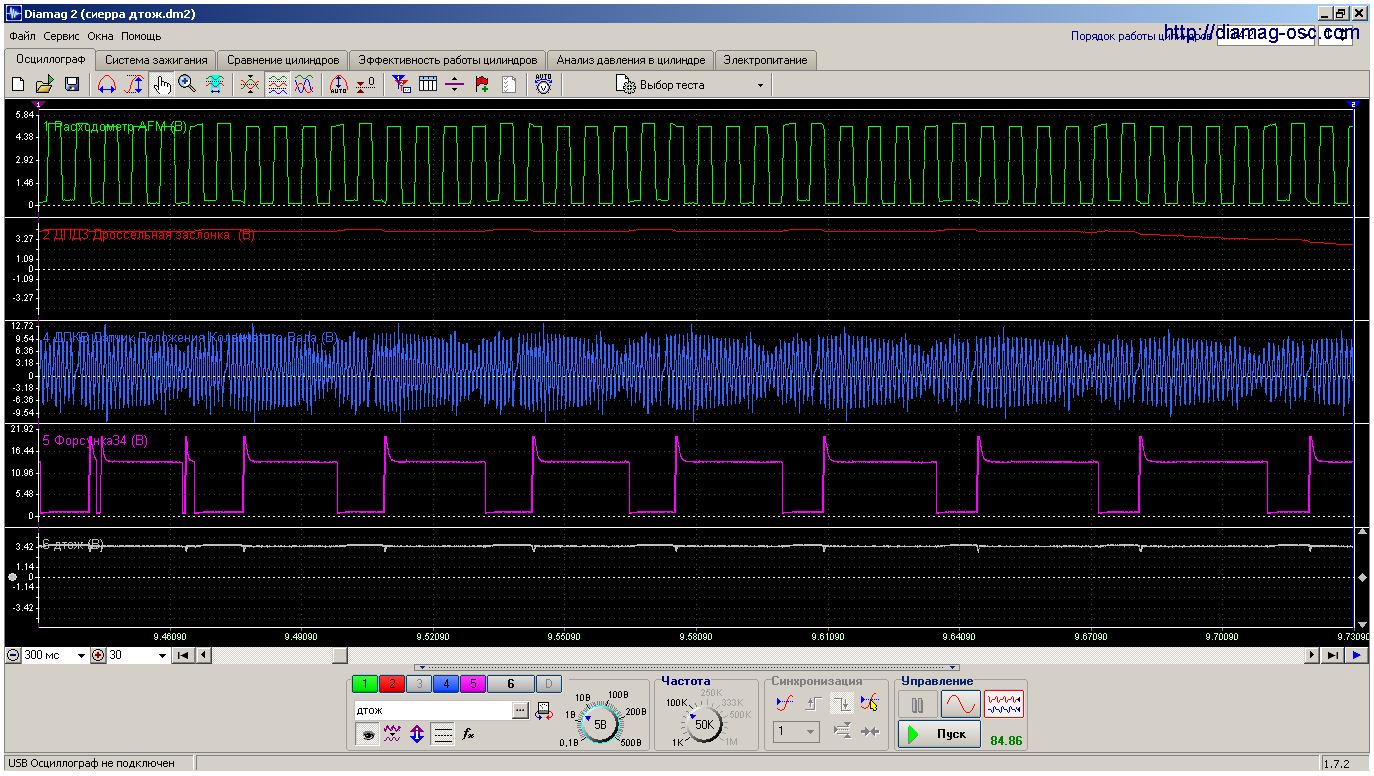Viewport: 1374px width, 776px height.
Task: Toggle green channel 1 button
Action: coord(367,684)
